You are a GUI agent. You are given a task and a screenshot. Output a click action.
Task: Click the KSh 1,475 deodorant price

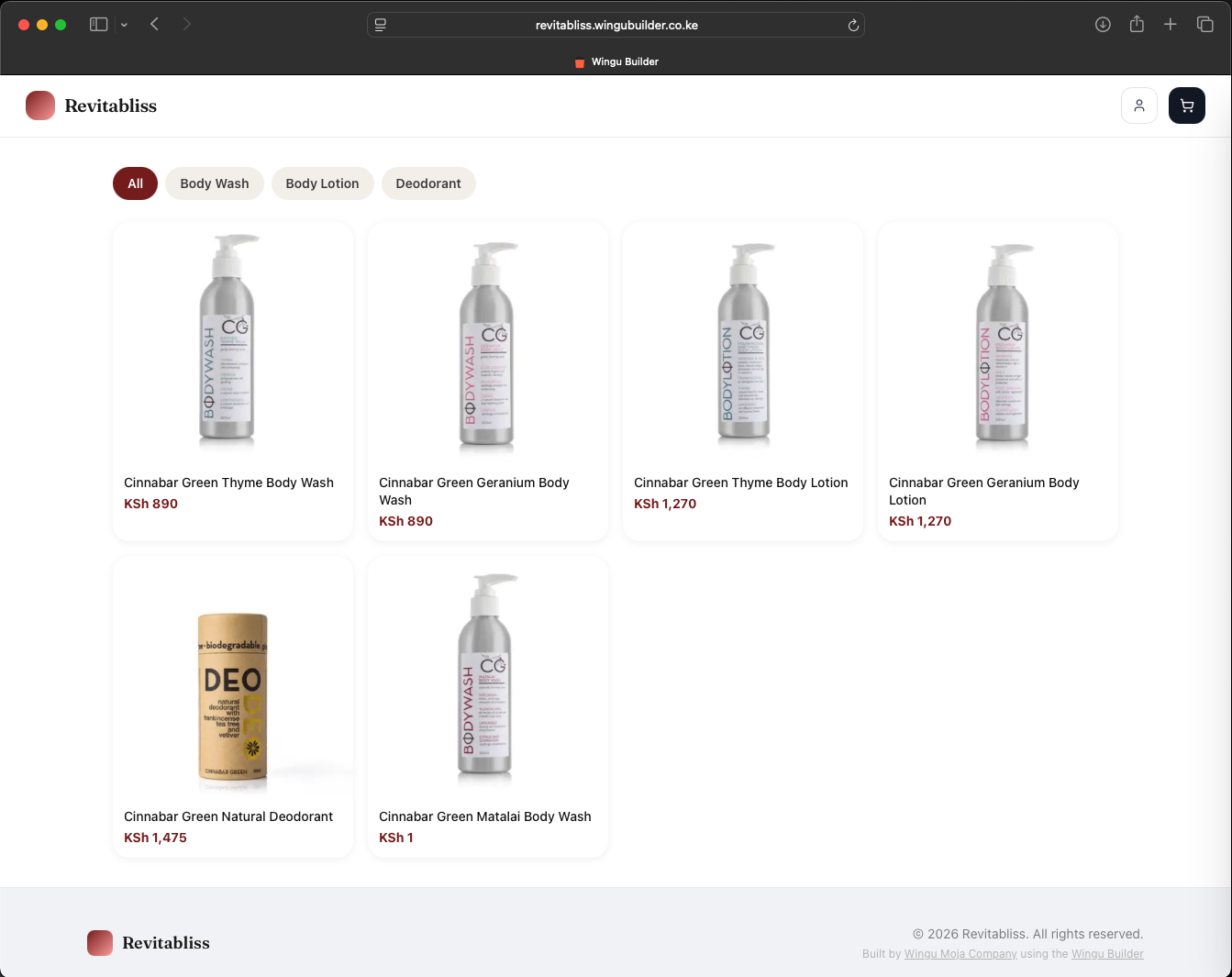coord(155,838)
